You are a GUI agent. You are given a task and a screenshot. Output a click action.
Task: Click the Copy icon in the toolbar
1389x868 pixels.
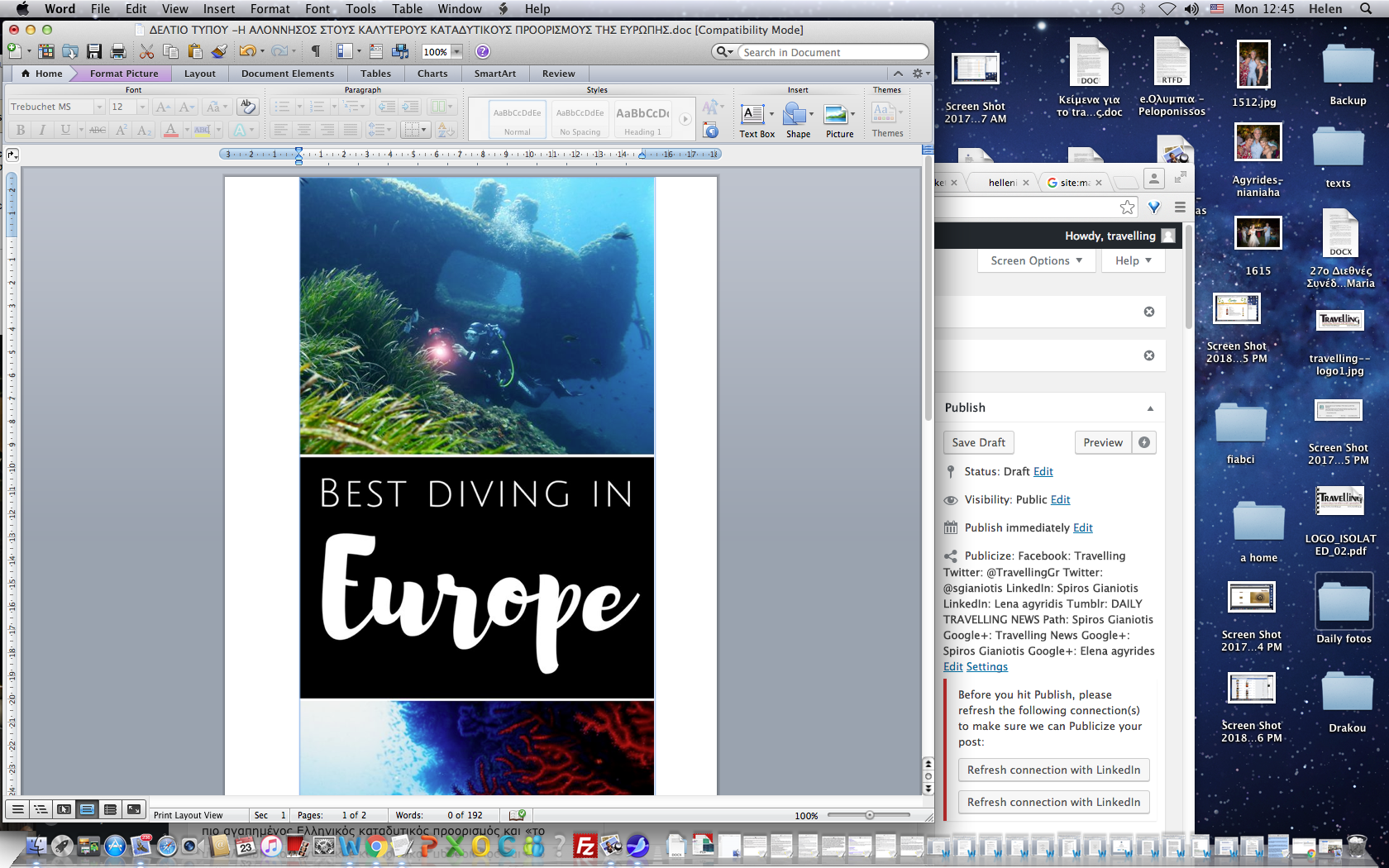click(170, 51)
